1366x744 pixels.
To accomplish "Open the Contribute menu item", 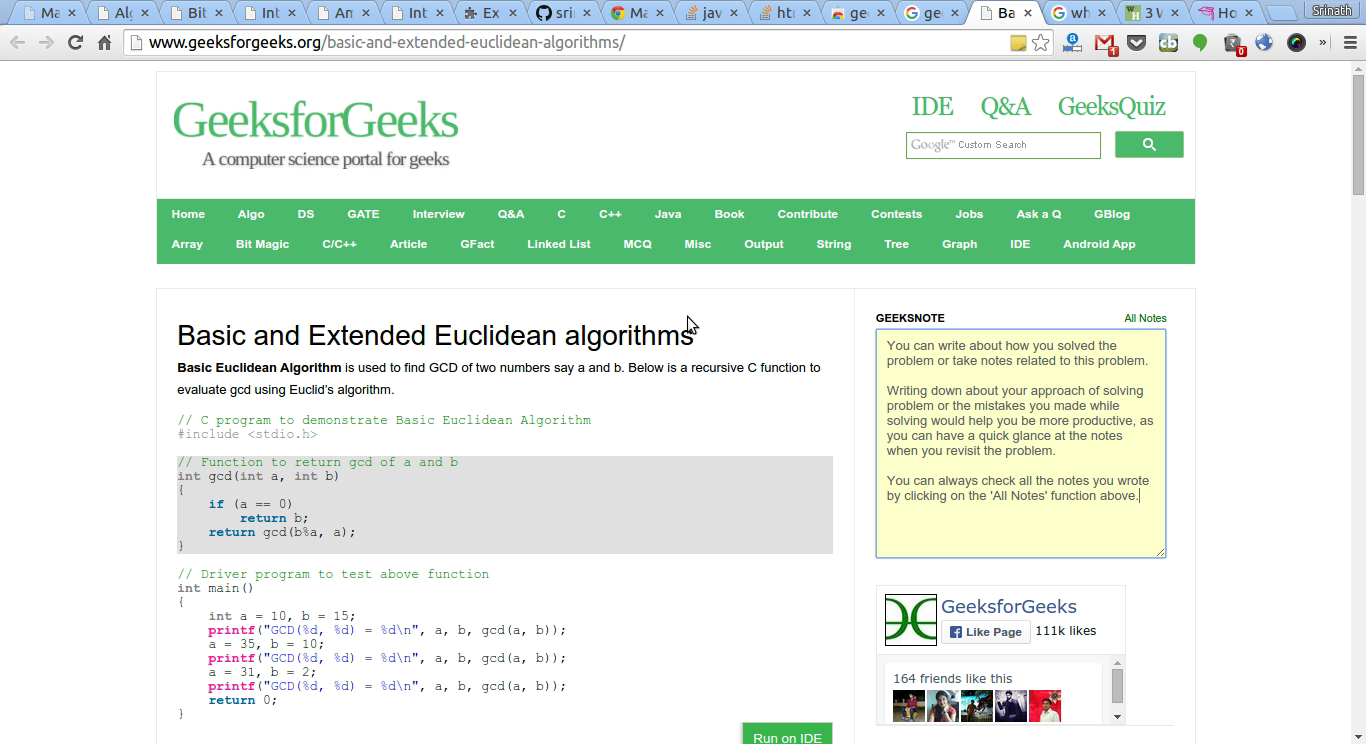I will point(807,214).
